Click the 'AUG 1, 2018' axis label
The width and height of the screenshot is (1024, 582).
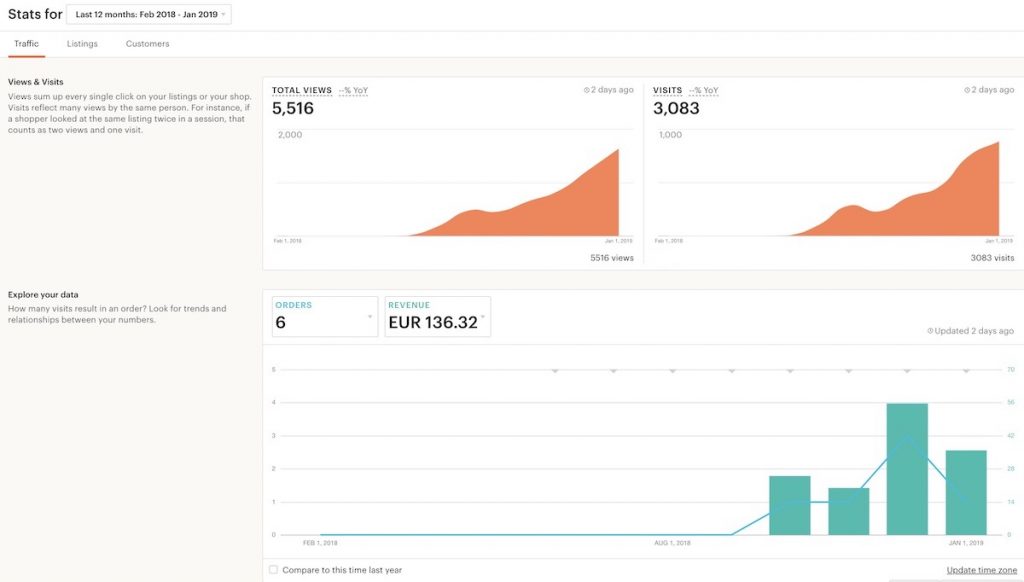click(673, 543)
